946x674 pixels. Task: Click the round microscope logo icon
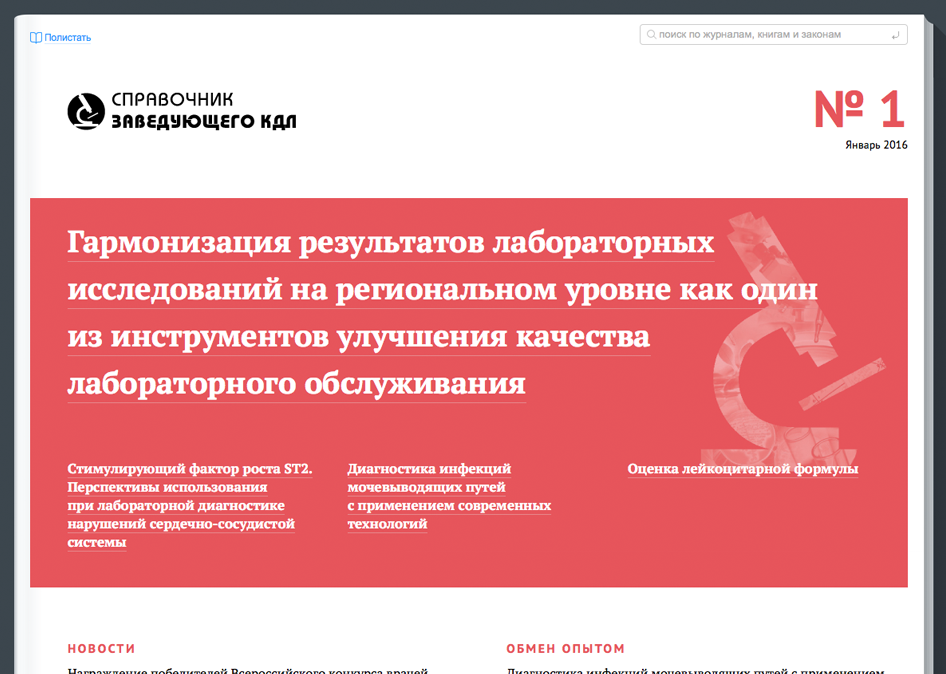coord(85,111)
